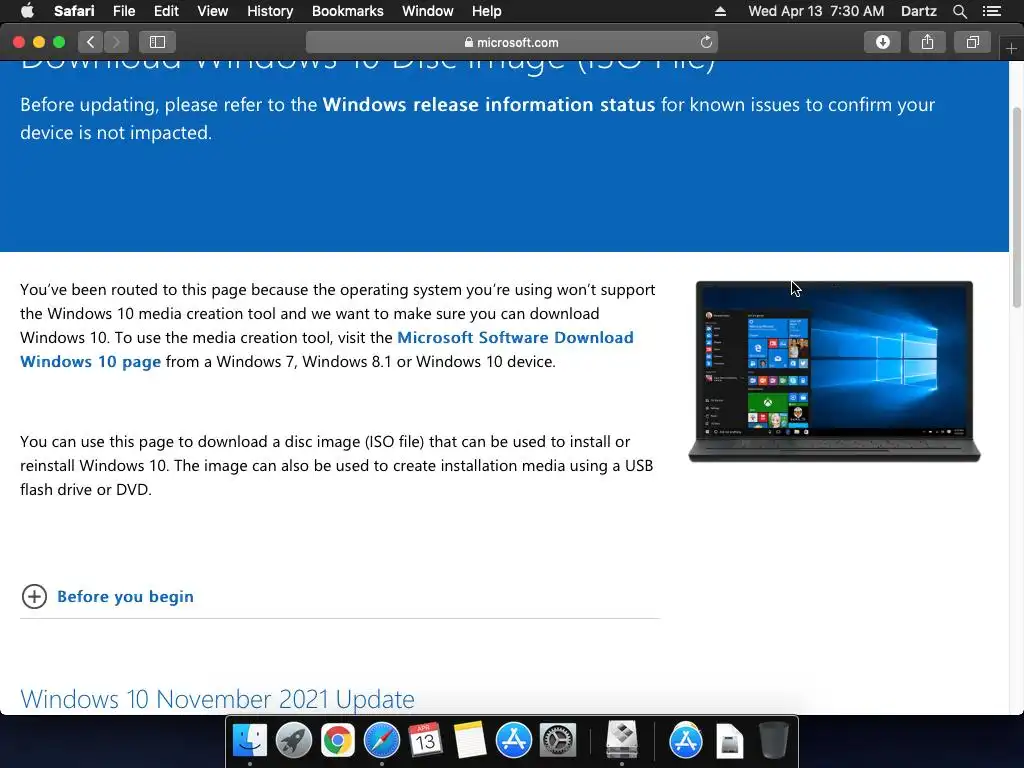Screen dimensions: 1024x768
Task: Open Boot Camp Assistant in the Dock
Action: (622, 739)
